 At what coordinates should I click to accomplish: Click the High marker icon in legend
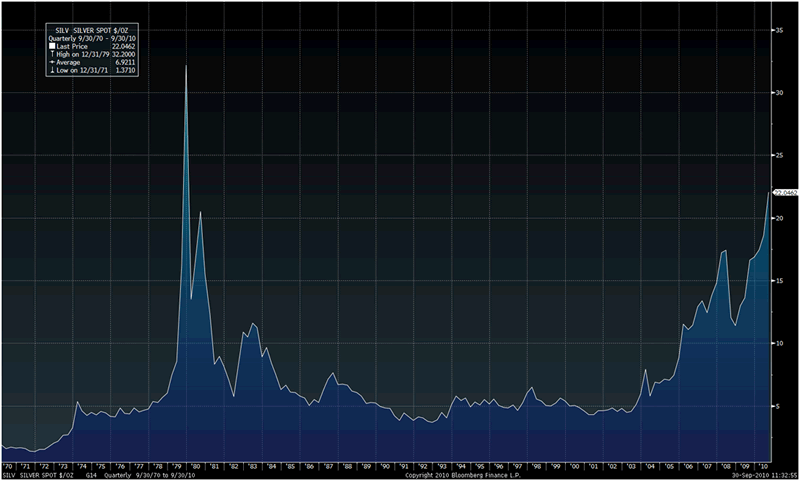tap(54, 52)
